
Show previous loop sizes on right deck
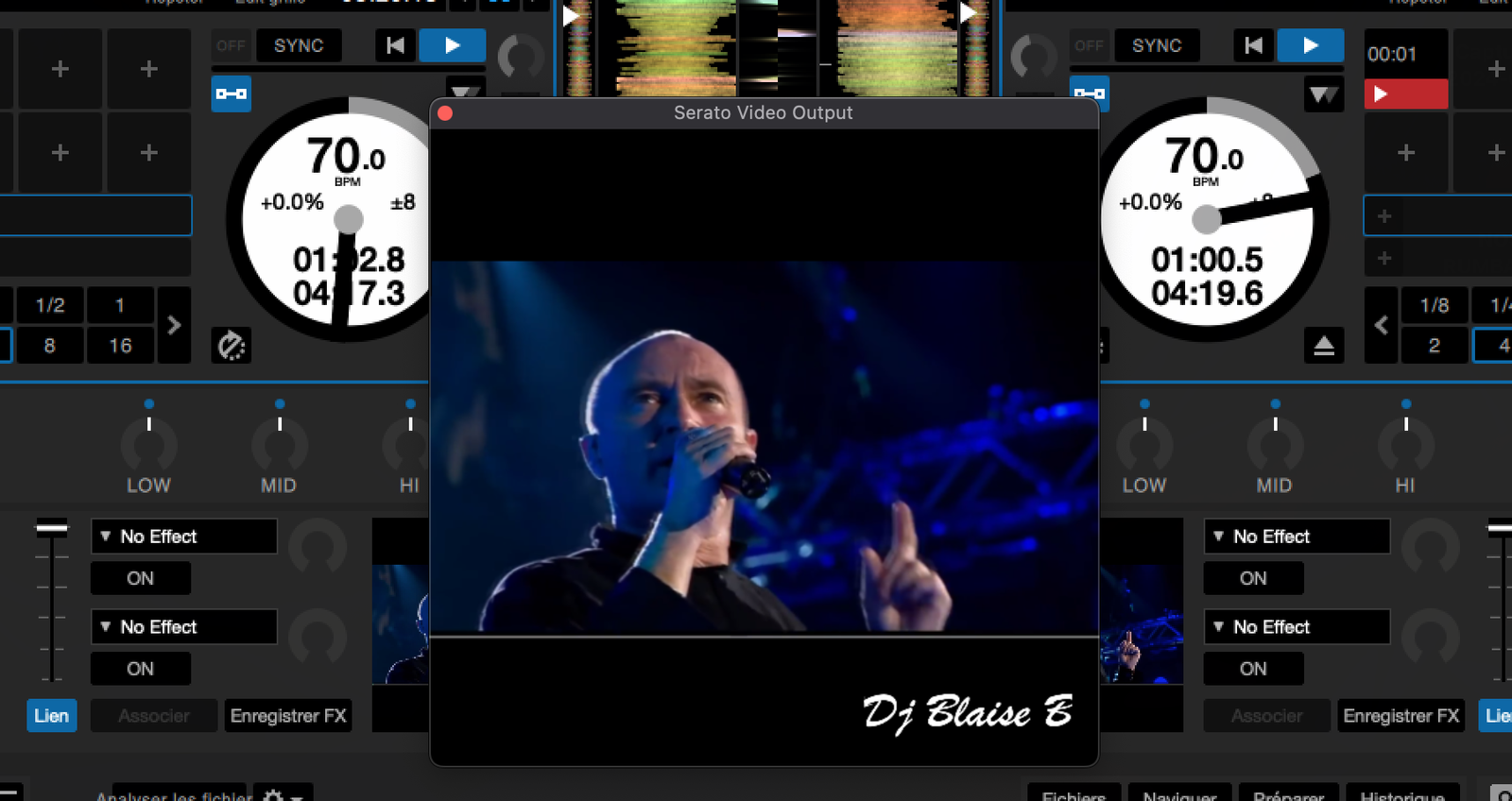pyautogui.click(x=1381, y=325)
